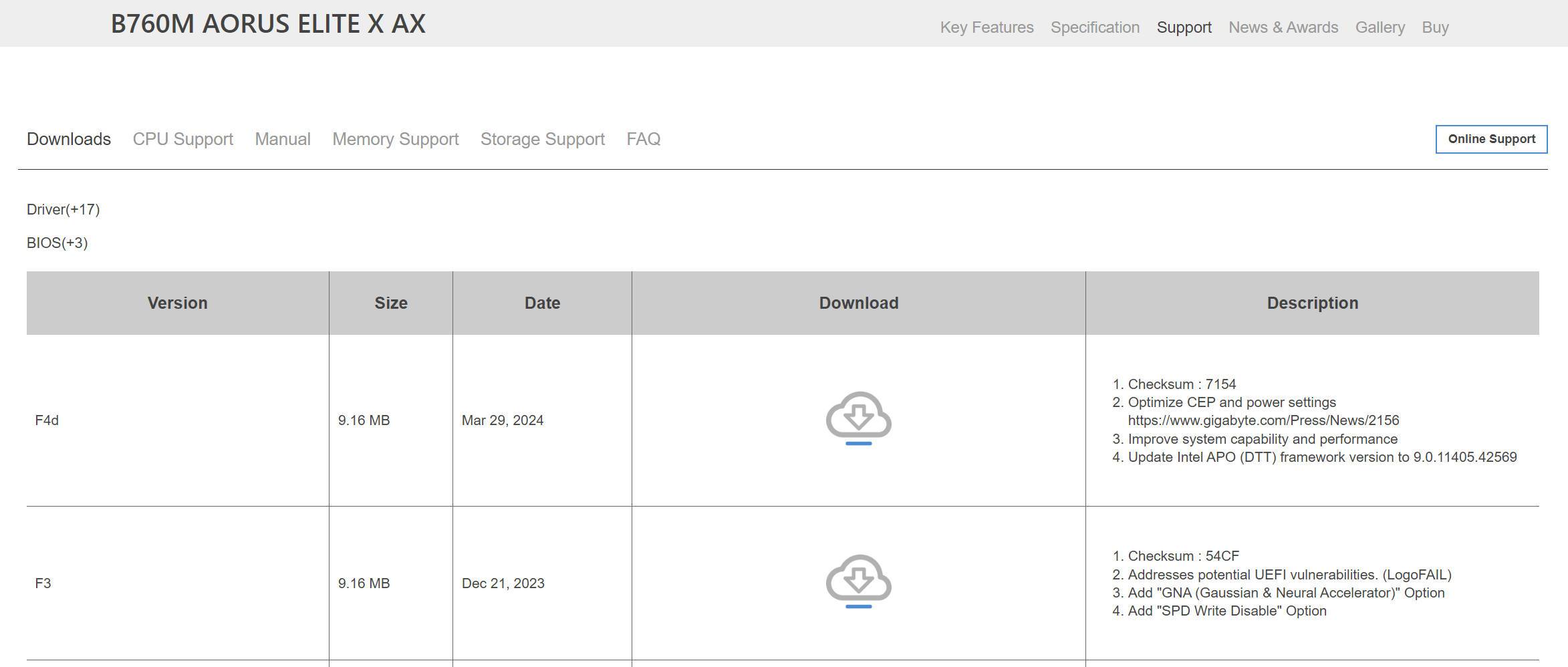Click the Online Support button

1491,139
